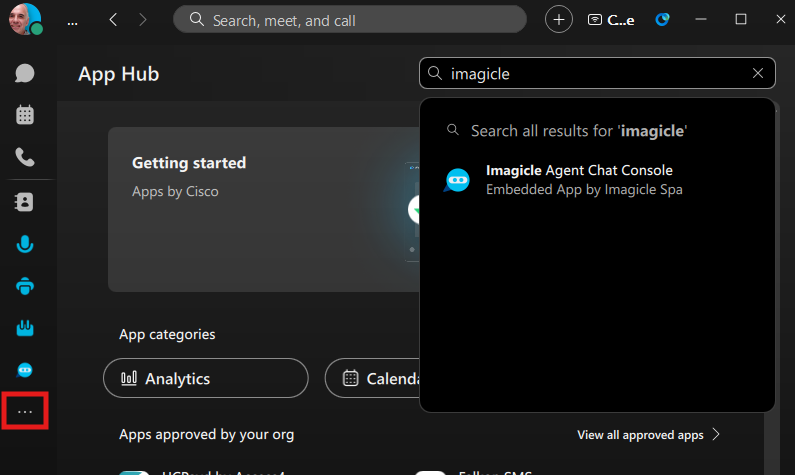Open the Calling phone icon in sidebar
The width and height of the screenshot is (795, 475).
(25, 157)
